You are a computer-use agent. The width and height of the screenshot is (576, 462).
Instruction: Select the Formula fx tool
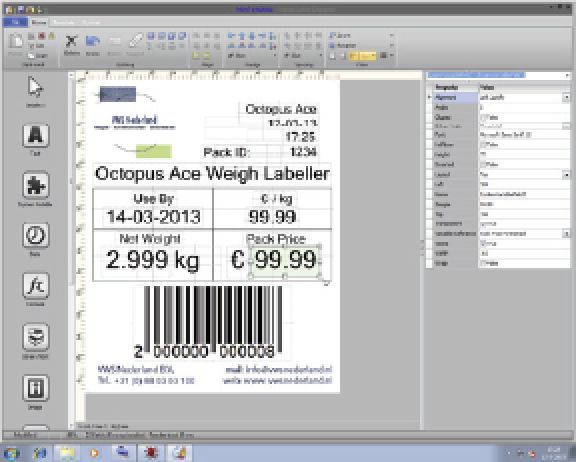[x=36, y=285]
